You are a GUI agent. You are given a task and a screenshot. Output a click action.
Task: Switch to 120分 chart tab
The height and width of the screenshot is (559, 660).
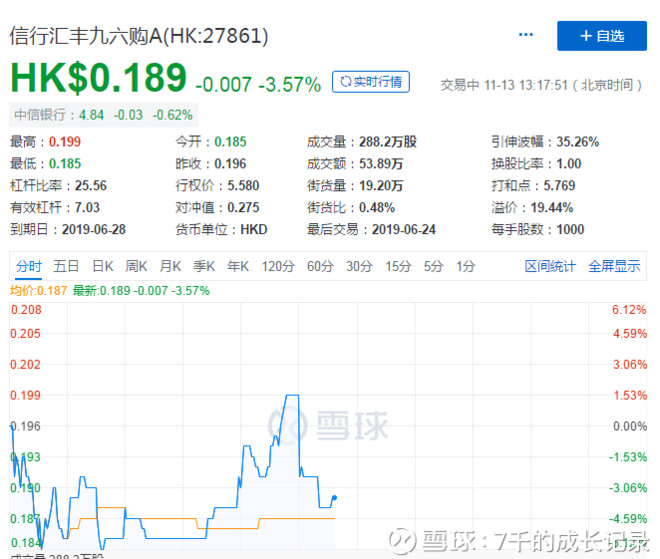point(278,266)
